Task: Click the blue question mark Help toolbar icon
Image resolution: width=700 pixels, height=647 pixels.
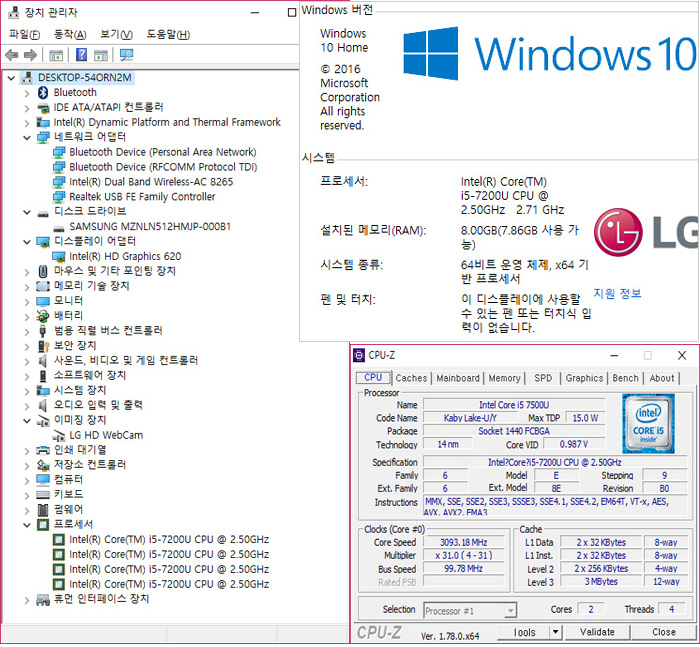Action: coord(81,55)
